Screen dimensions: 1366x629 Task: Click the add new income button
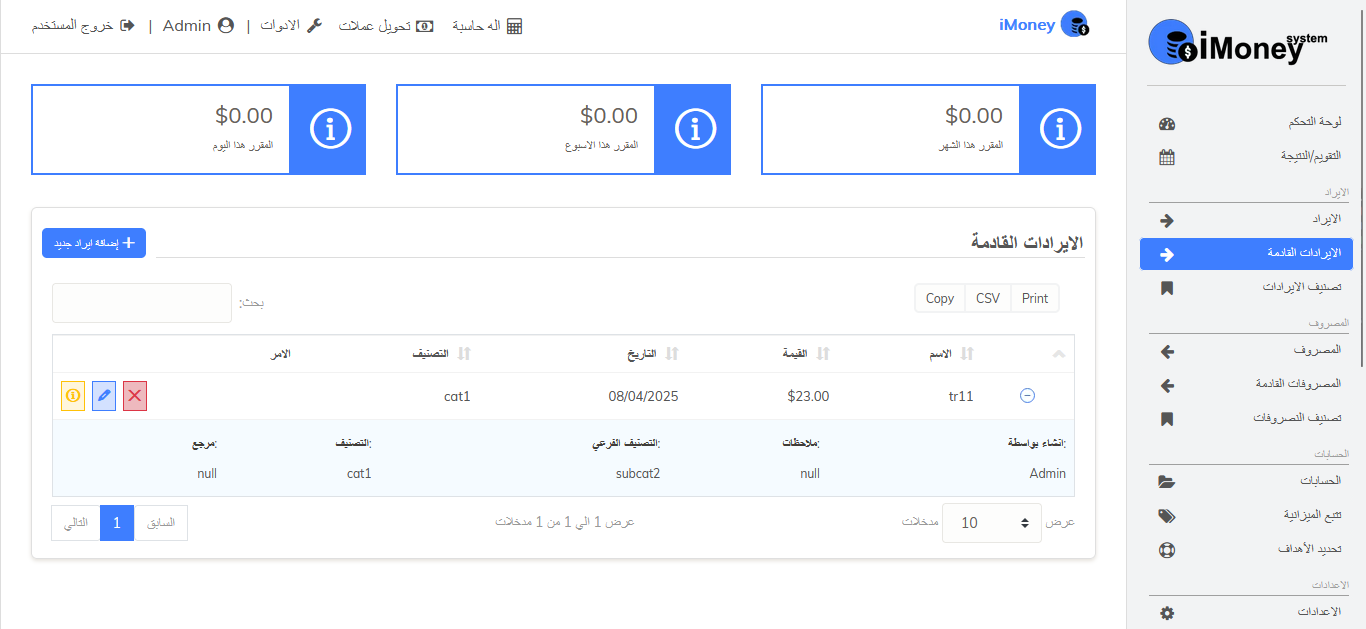coord(94,243)
